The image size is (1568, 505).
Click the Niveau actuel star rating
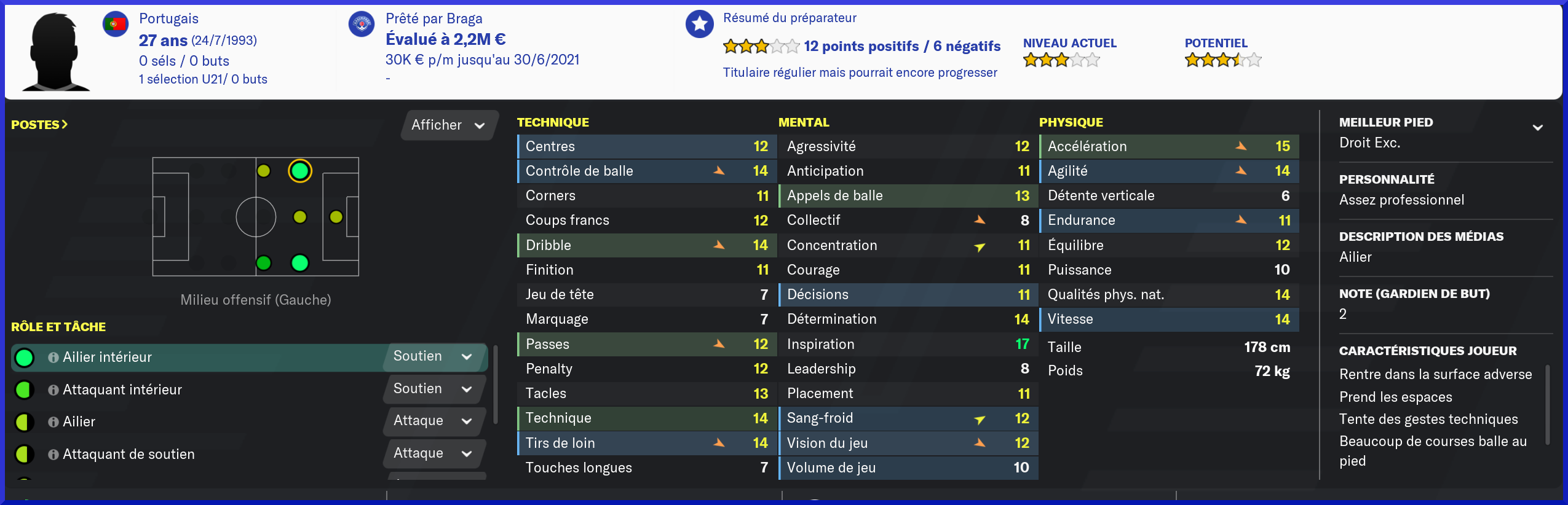point(1061,60)
